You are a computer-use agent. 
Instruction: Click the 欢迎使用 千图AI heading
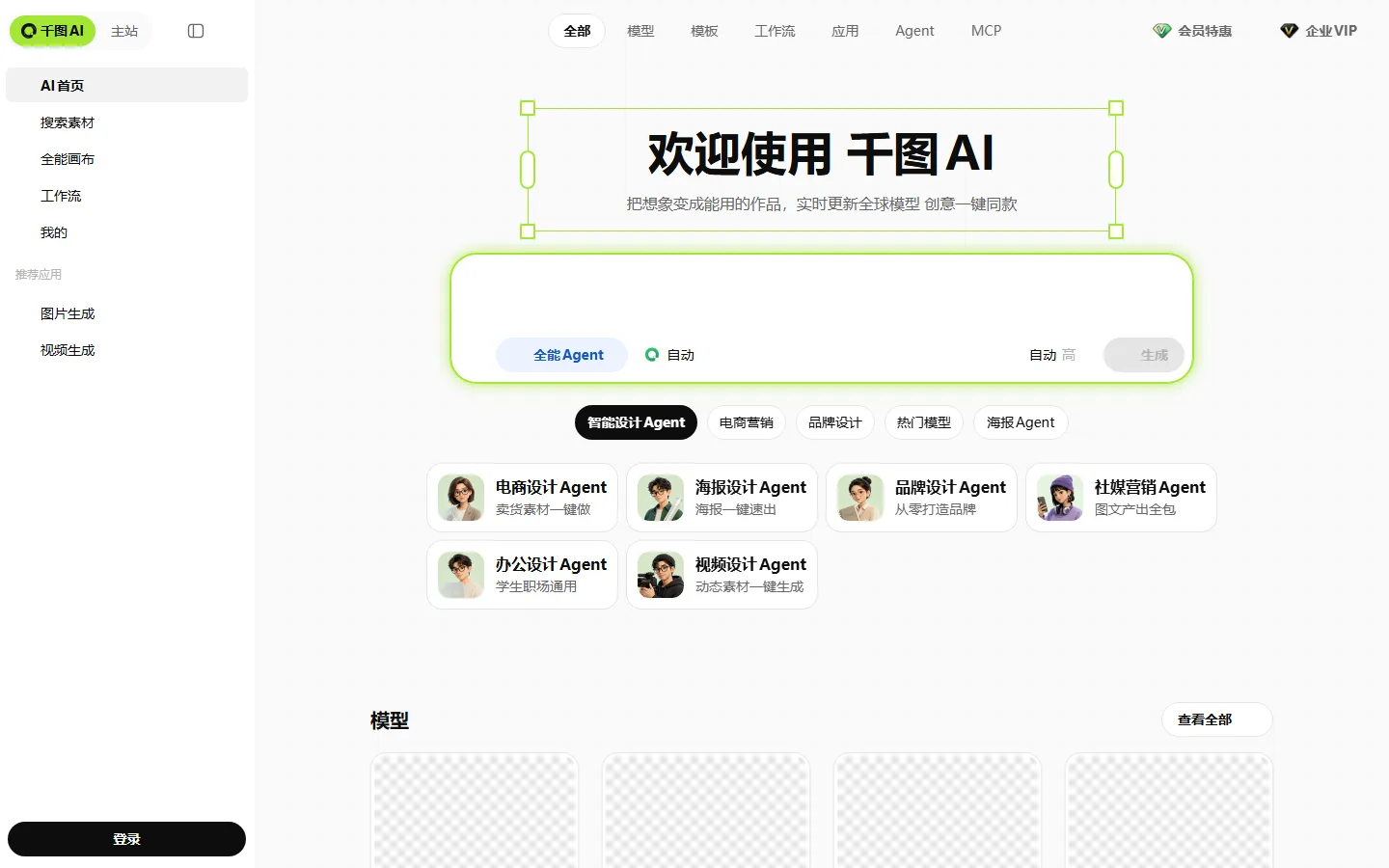(821, 154)
